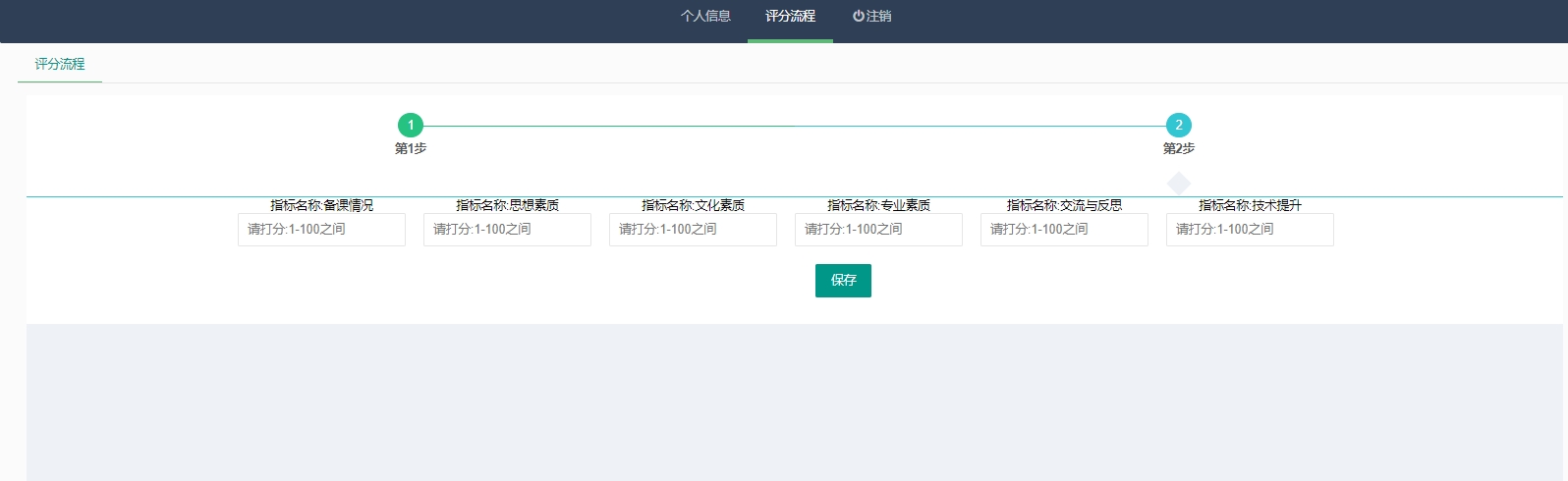The width and height of the screenshot is (1568, 481).
Task: Click the score field for 专业素质
Action: tap(878, 230)
